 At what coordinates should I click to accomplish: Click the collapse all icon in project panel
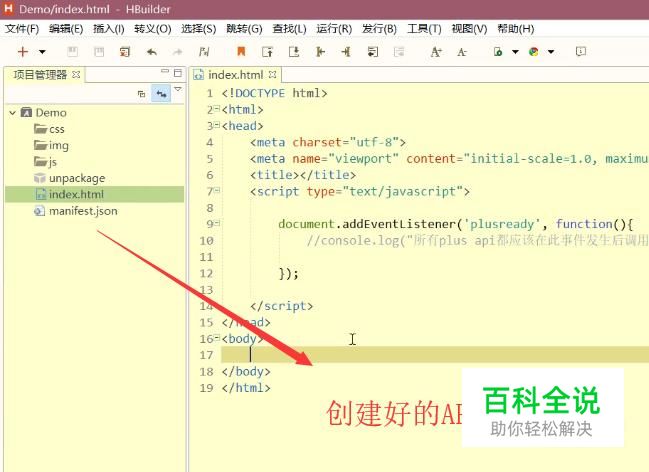(x=142, y=94)
